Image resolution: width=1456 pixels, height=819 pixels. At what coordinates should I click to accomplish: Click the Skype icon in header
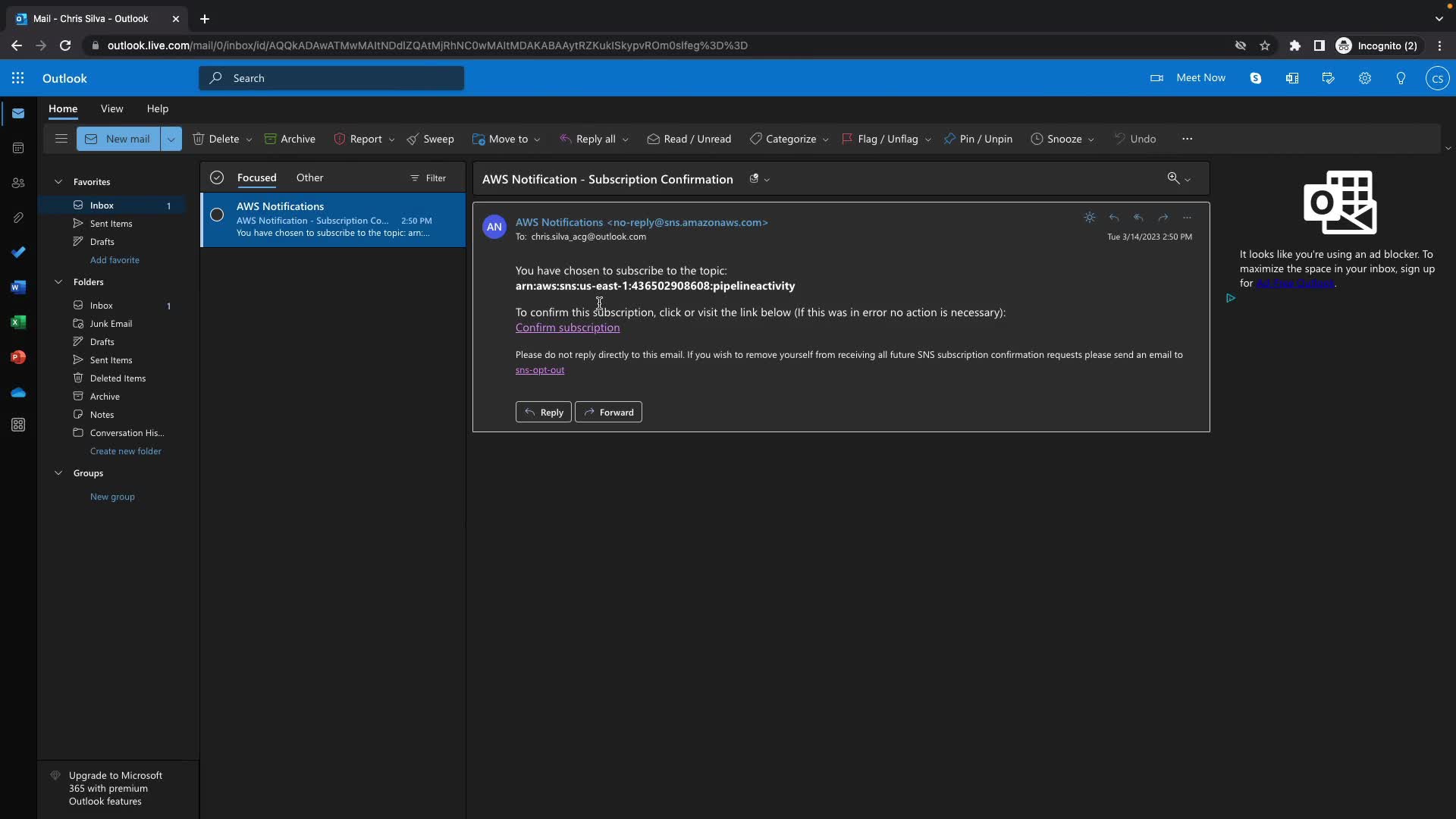click(1256, 78)
